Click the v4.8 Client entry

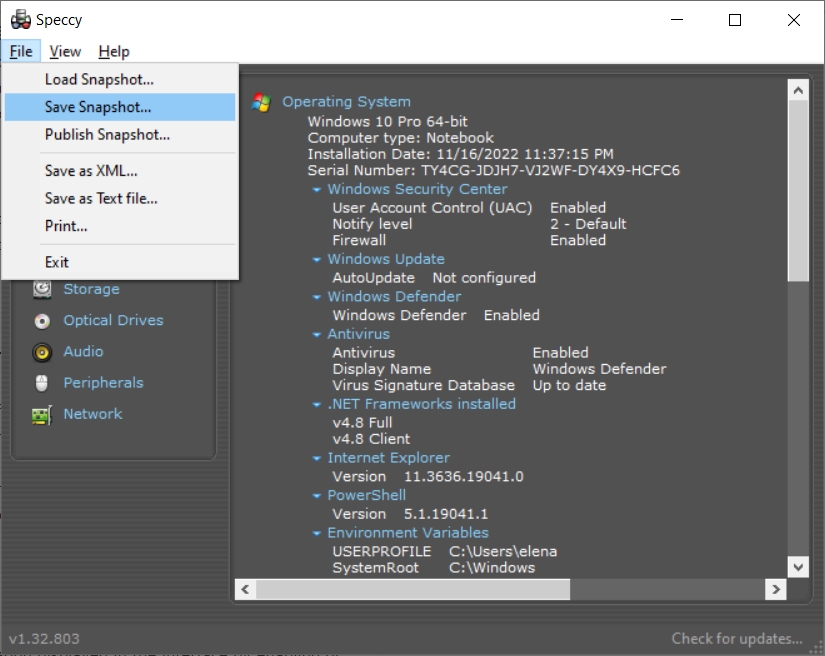coord(371,439)
